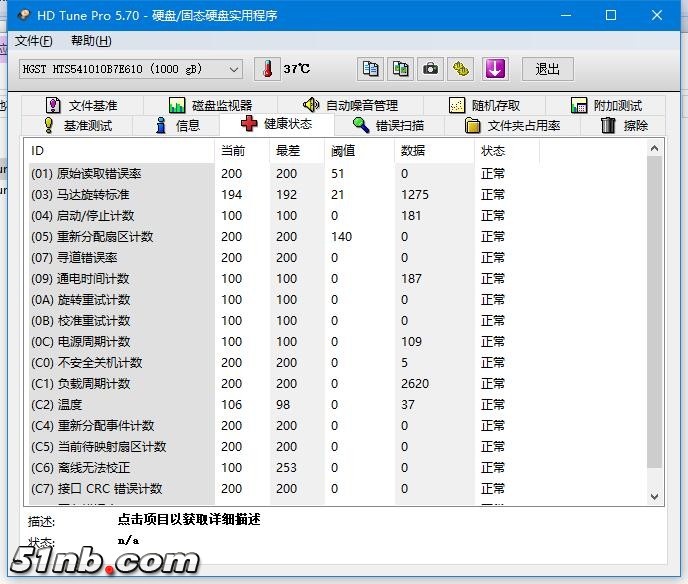The image size is (688, 584).
Task: Click the trash can icon of the 擦除 tab
Action: tap(608, 125)
